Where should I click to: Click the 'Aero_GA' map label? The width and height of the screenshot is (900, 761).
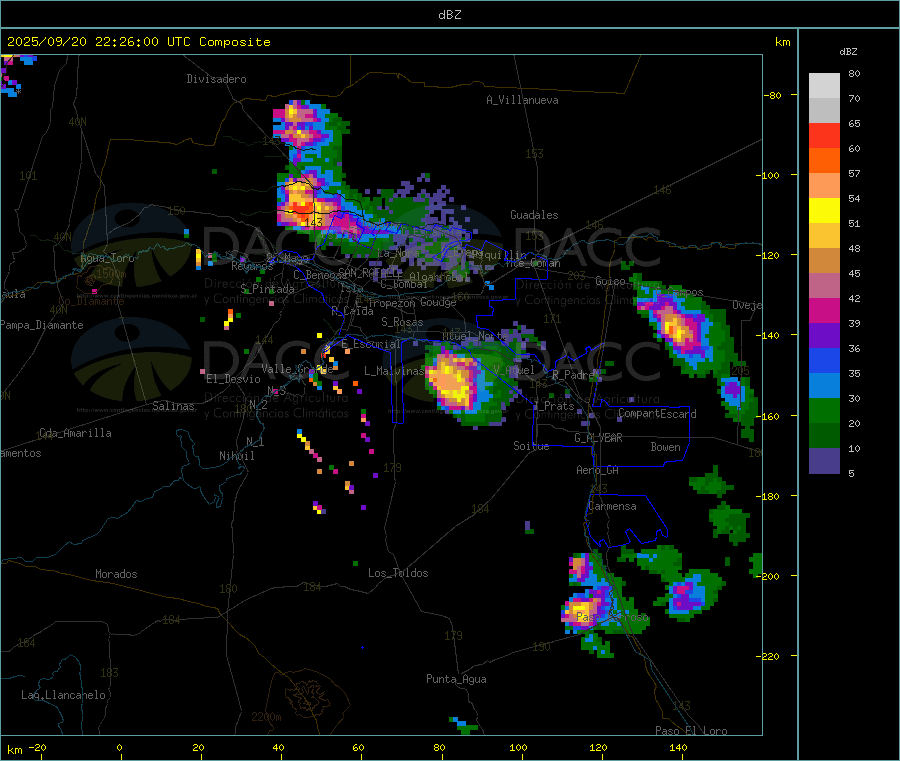click(597, 470)
